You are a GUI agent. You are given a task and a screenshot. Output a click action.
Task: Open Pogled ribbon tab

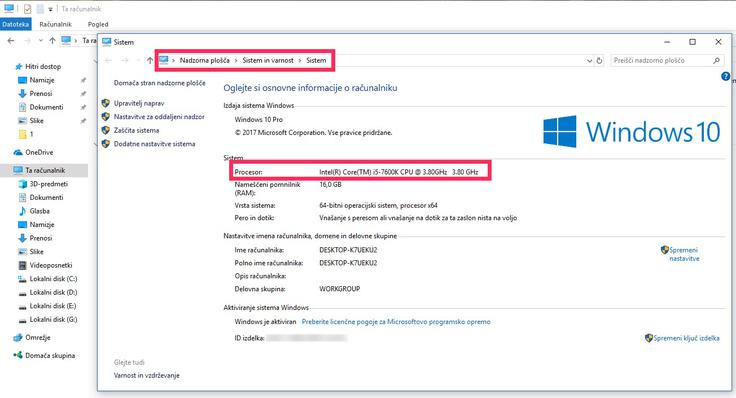tap(98, 24)
